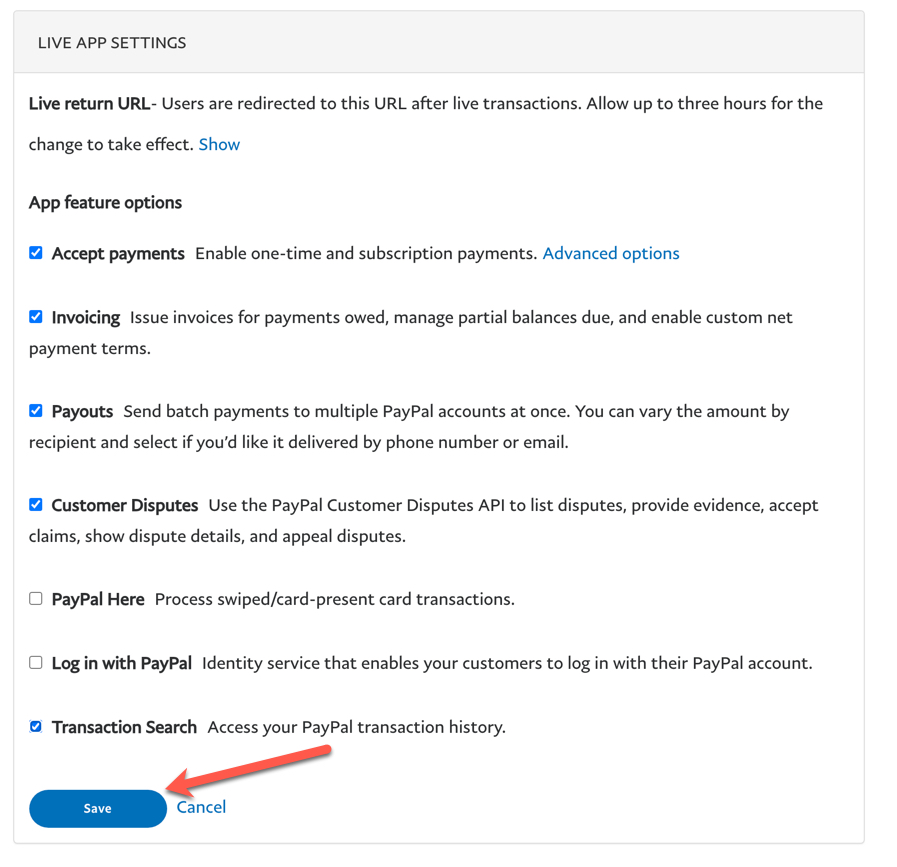The image size is (897, 867).
Task: Show the Live return URL
Action: pyautogui.click(x=219, y=144)
